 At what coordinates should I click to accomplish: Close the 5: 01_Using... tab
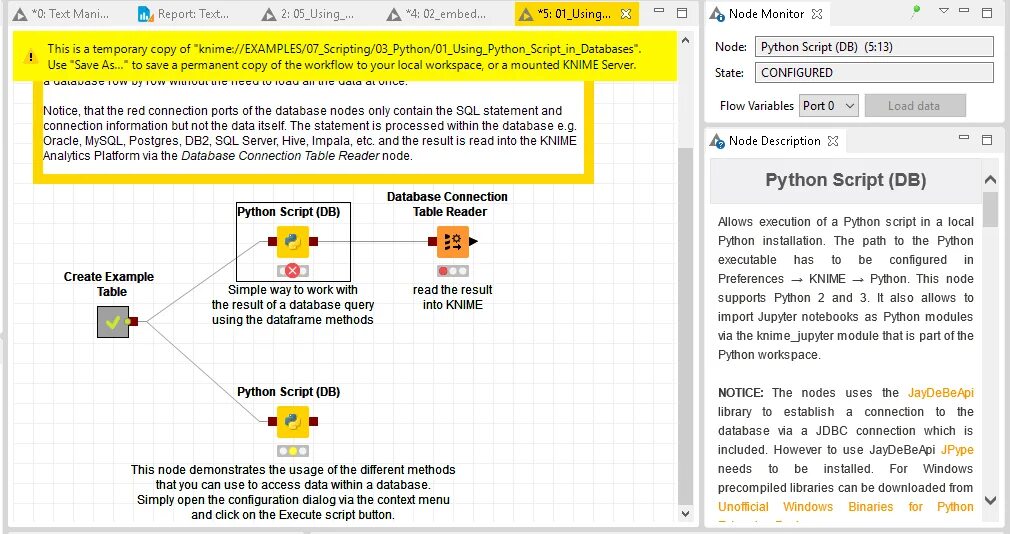click(x=625, y=14)
